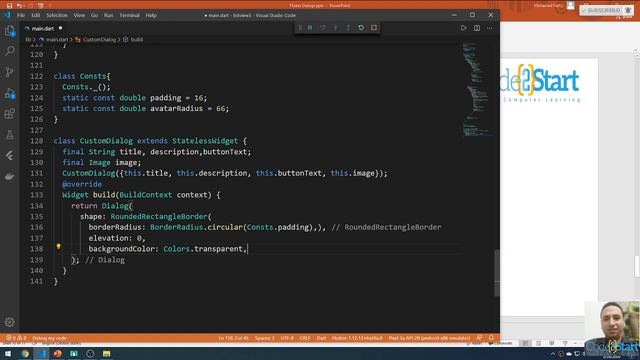
Task: Open the File menu
Action: tap(21, 15)
